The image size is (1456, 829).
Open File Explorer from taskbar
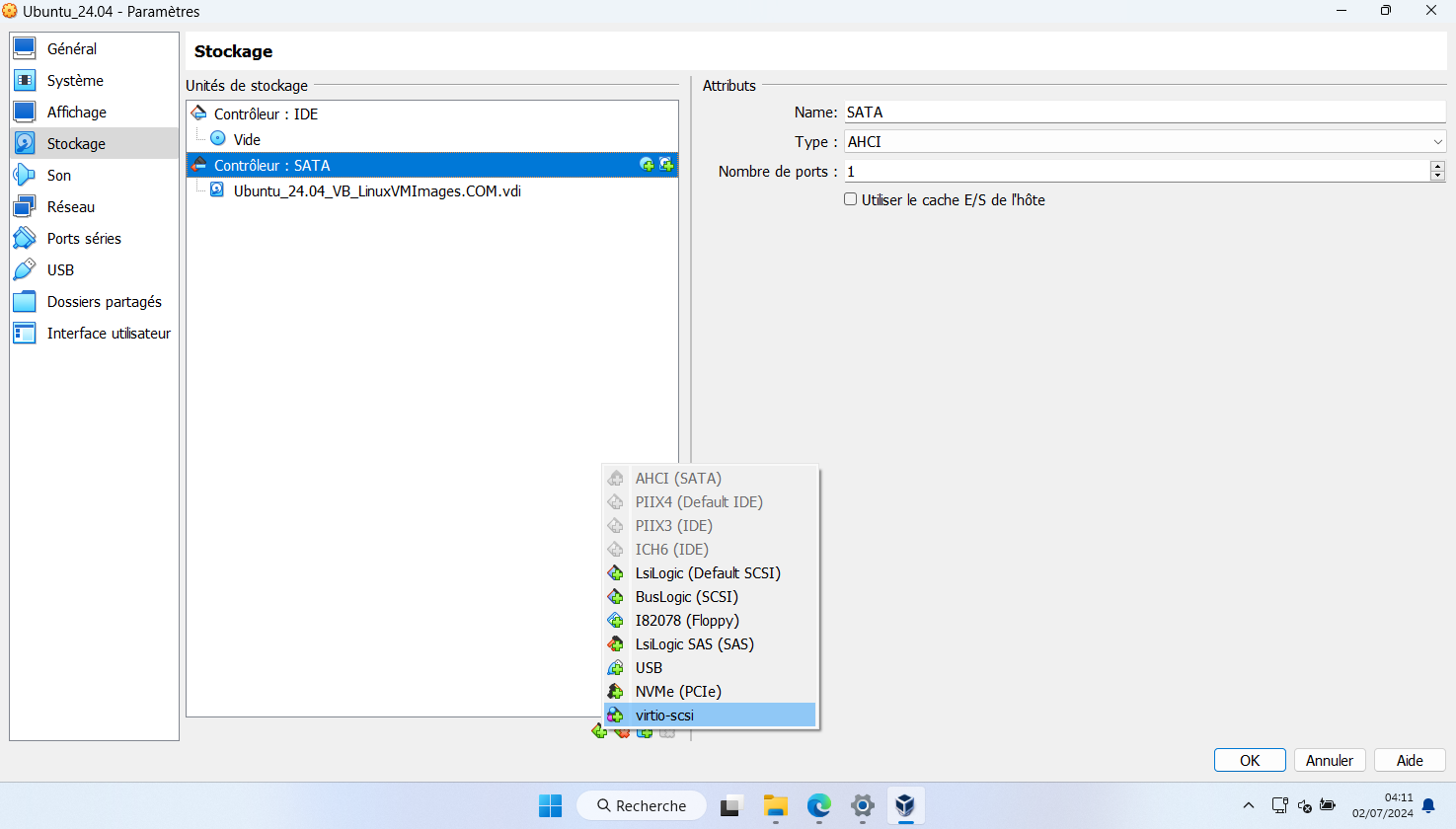coord(775,805)
